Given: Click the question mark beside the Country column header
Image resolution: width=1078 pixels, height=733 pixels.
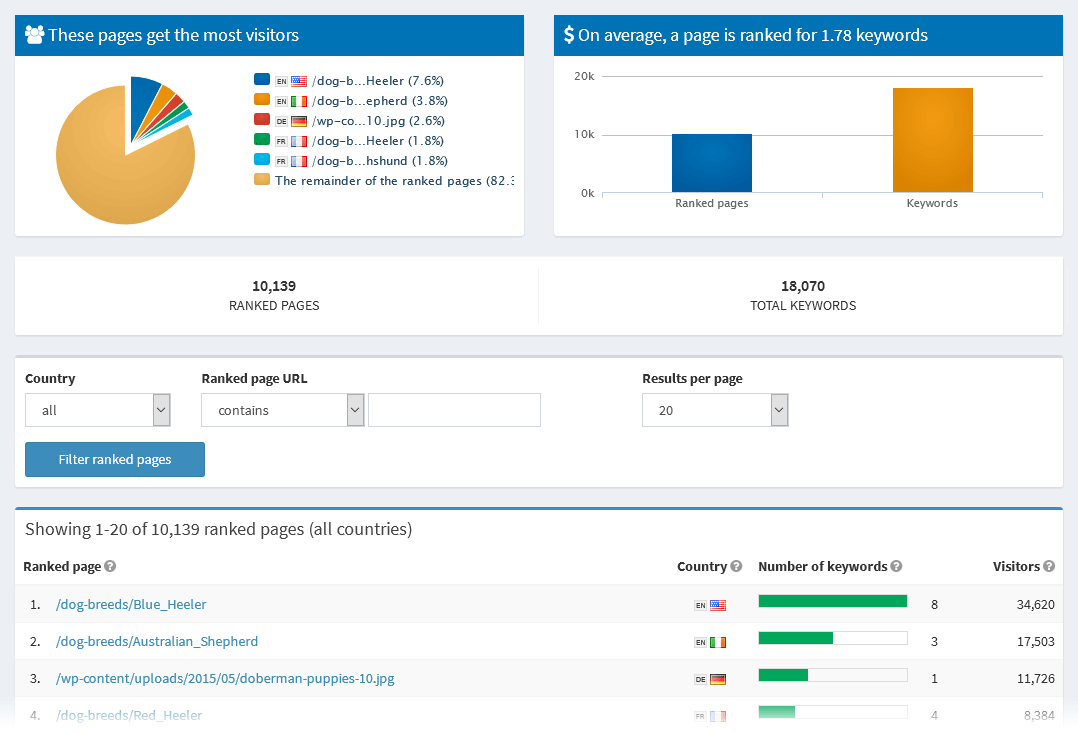Looking at the screenshot, I should (735, 566).
